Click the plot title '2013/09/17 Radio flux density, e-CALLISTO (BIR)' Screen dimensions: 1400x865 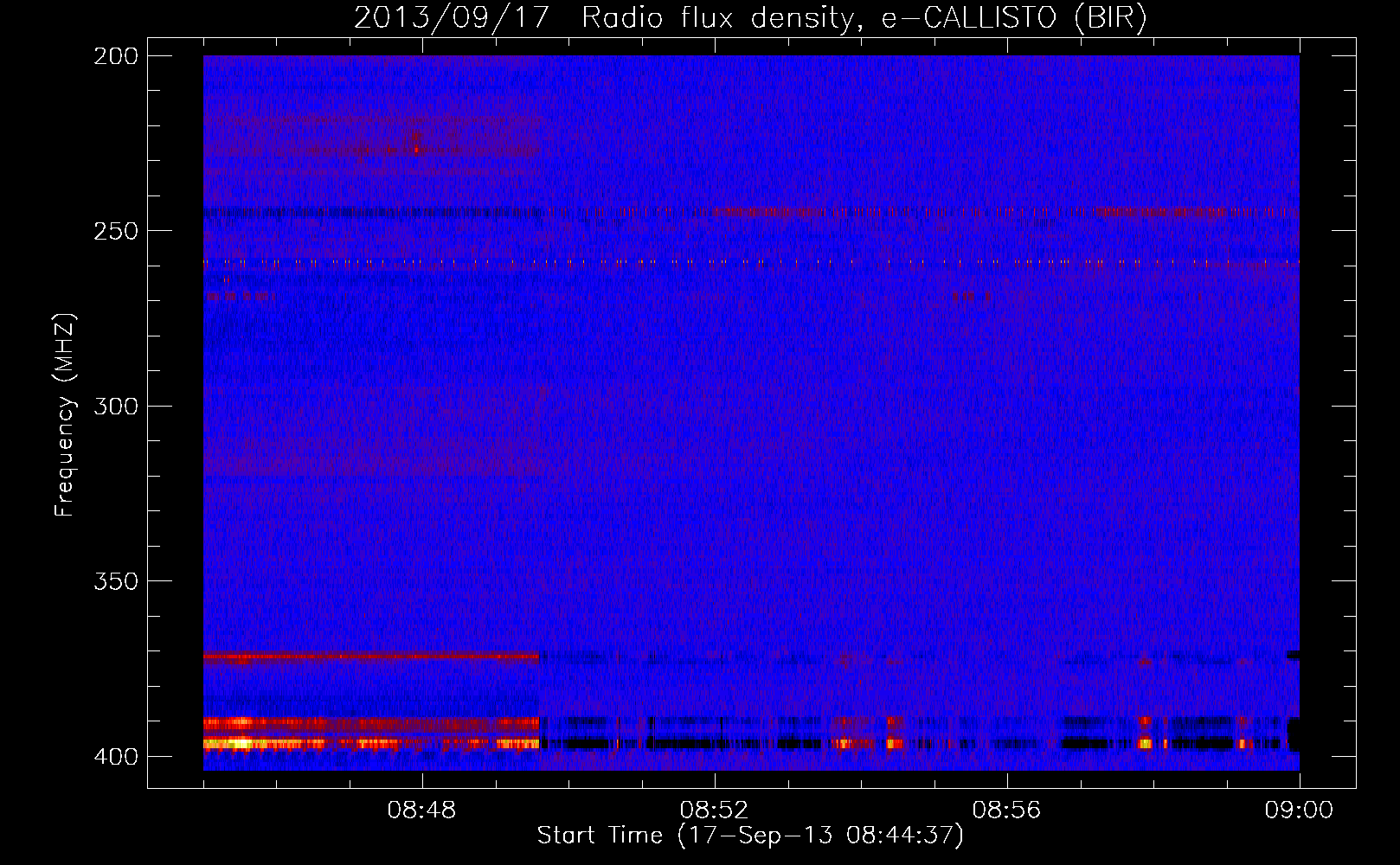point(750,18)
